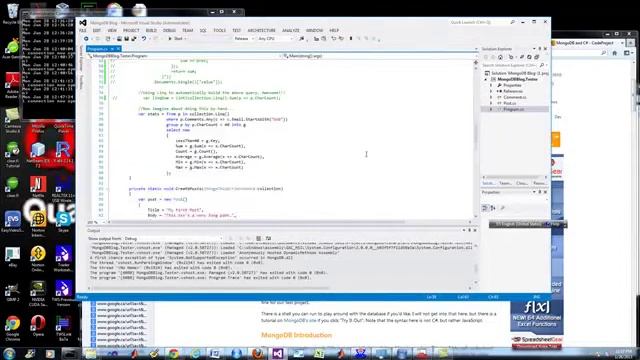Click the MongoDB site link in browser page

(x=300, y=321)
